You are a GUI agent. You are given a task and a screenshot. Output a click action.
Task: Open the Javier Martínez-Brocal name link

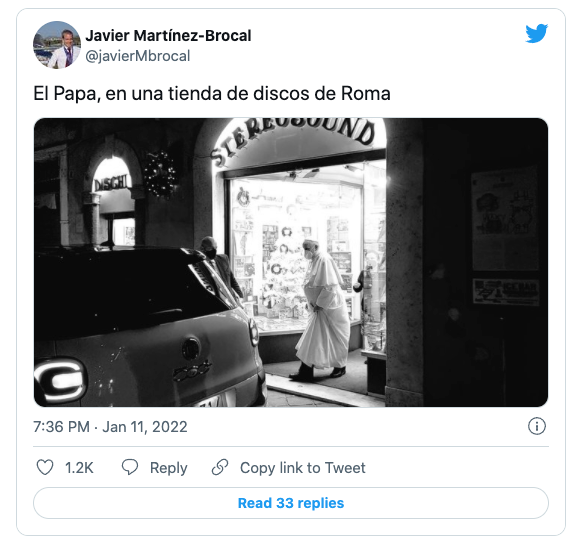(168, 36)
